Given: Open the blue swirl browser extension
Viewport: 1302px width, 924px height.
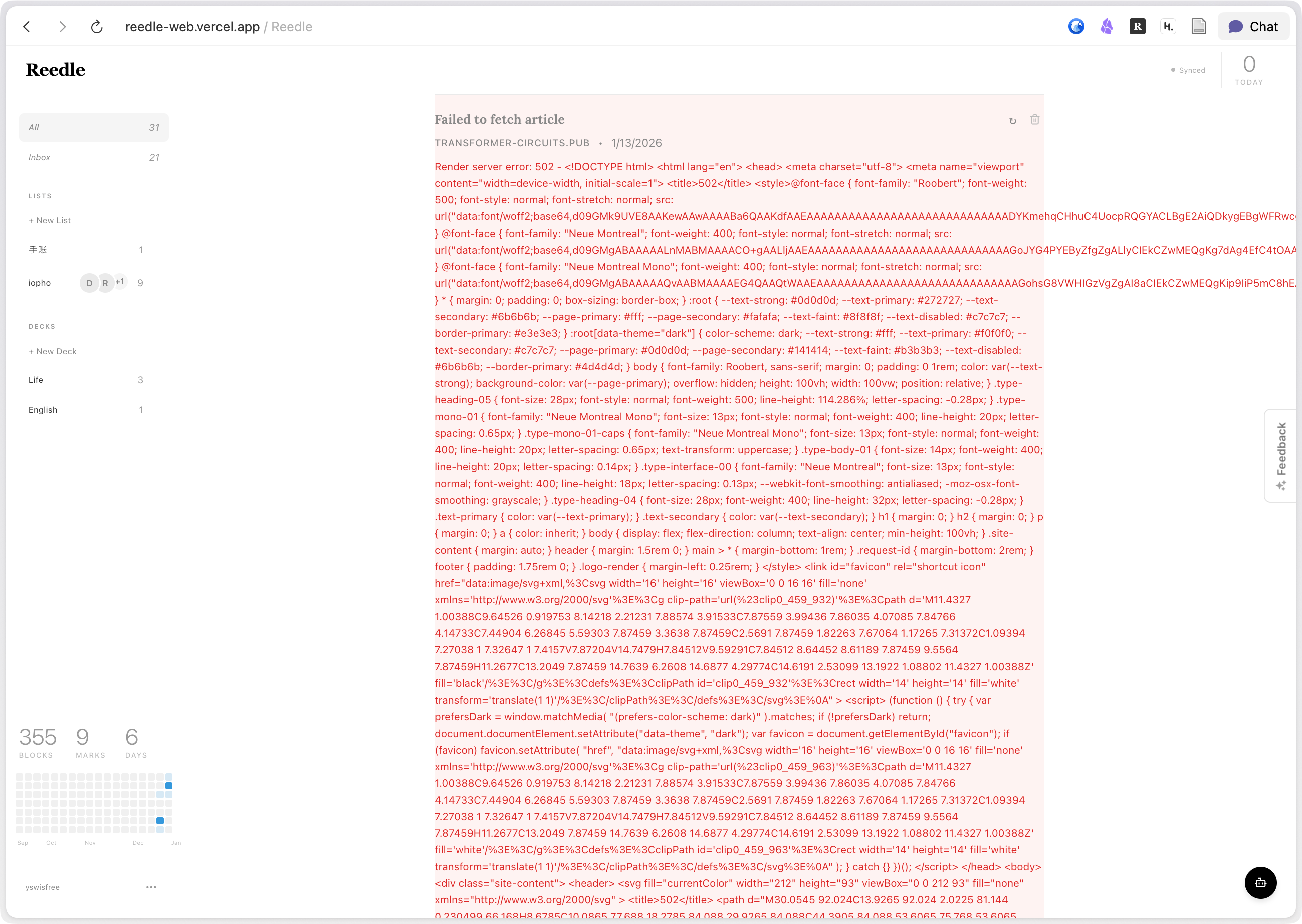Looking at the screenshot, I should [x=1076, y=26].
